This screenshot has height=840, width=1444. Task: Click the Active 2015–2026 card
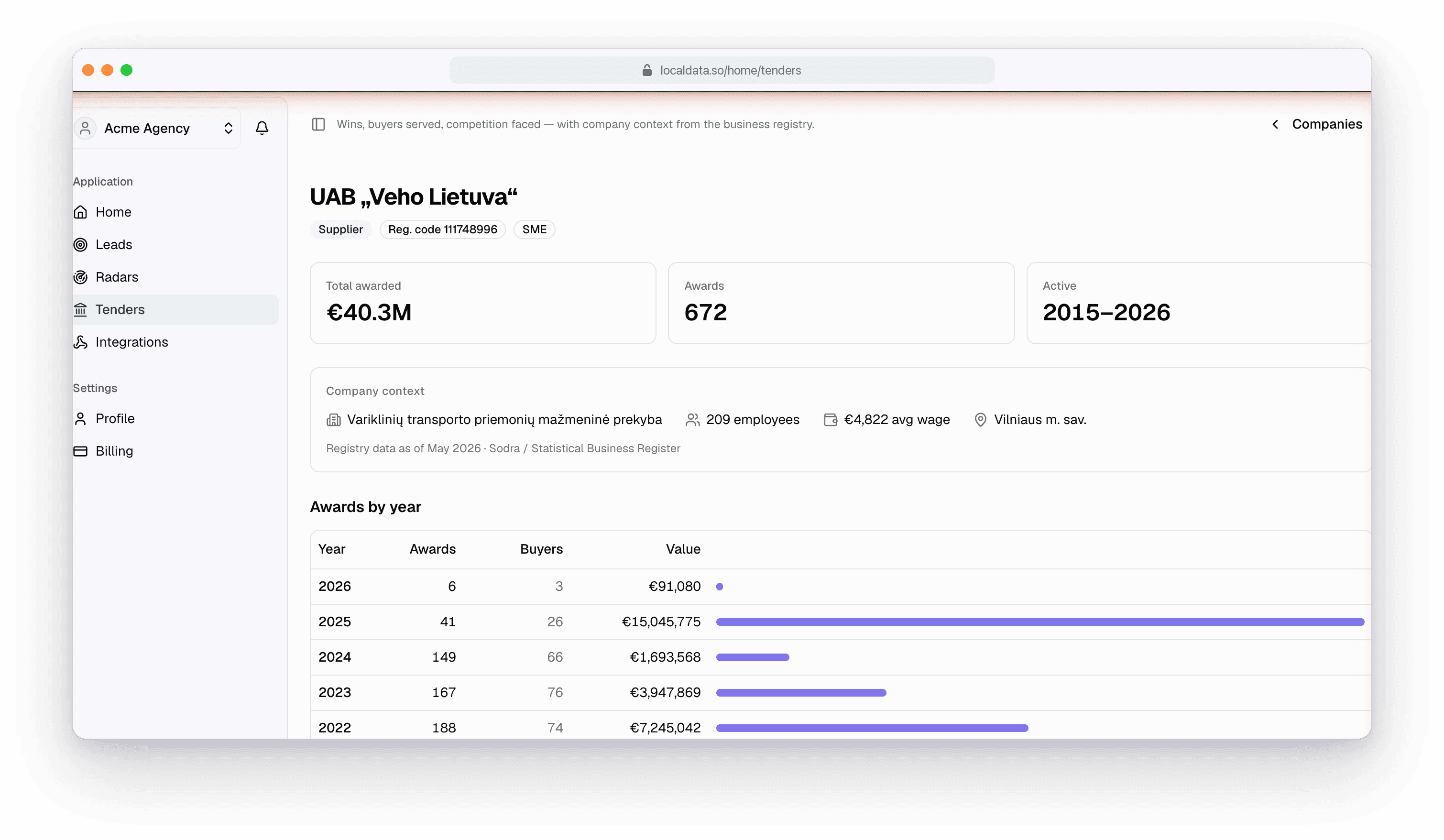(x=1199, y=303)
